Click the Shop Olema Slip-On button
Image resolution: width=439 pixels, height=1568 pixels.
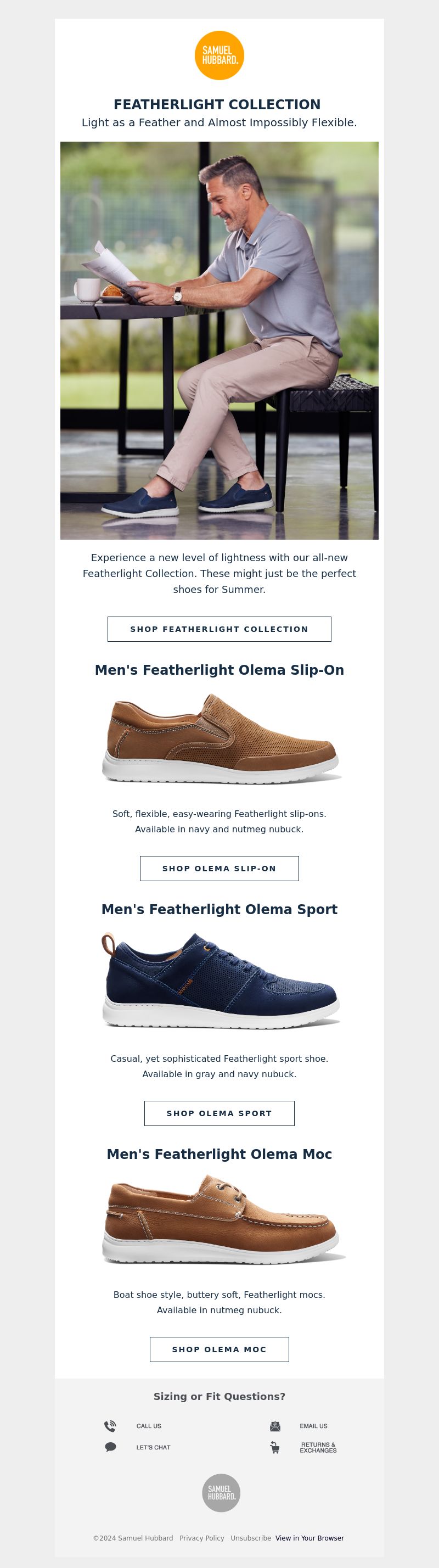219,868
